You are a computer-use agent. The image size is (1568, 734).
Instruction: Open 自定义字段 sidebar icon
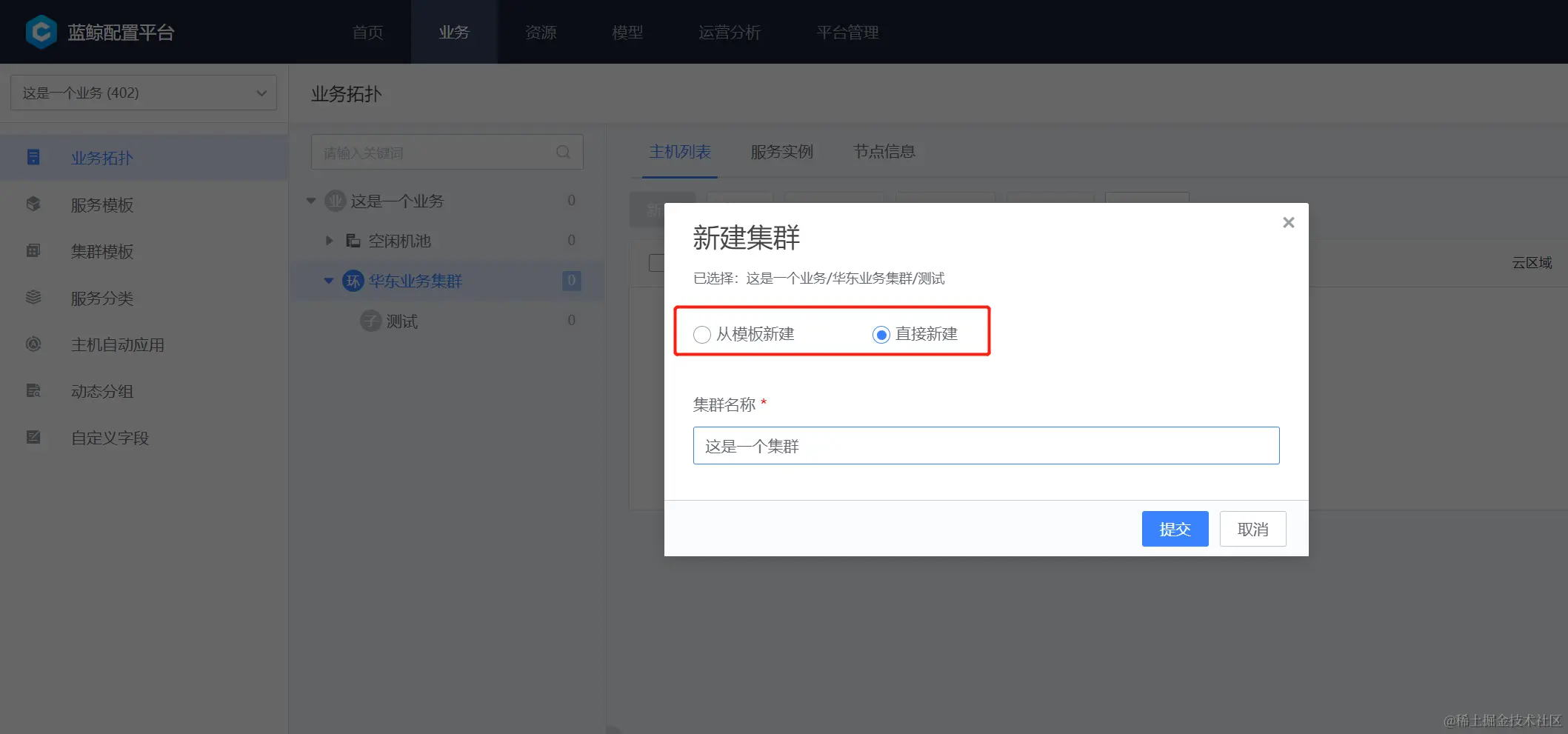tap(33, 437)
